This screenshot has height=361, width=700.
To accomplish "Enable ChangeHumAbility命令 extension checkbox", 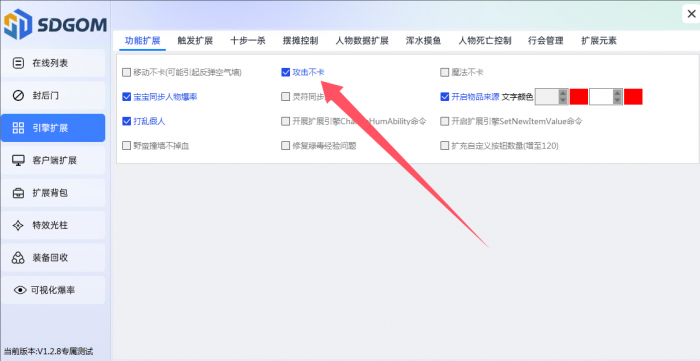I will coord(286,121).
